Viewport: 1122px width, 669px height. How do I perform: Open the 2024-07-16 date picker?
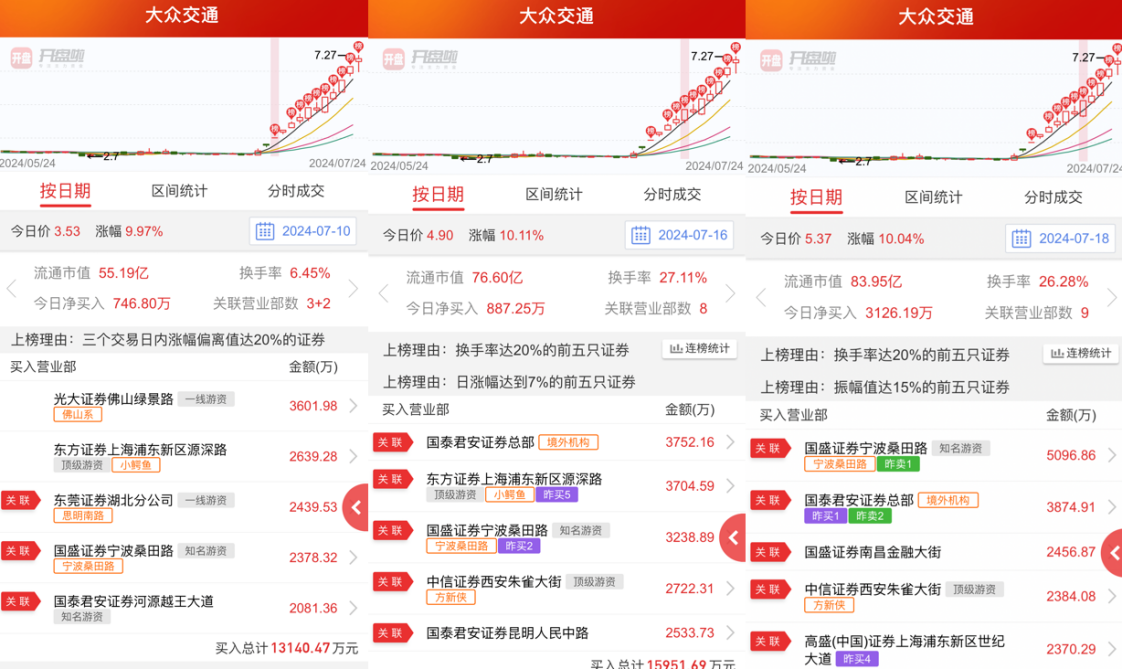679,235
